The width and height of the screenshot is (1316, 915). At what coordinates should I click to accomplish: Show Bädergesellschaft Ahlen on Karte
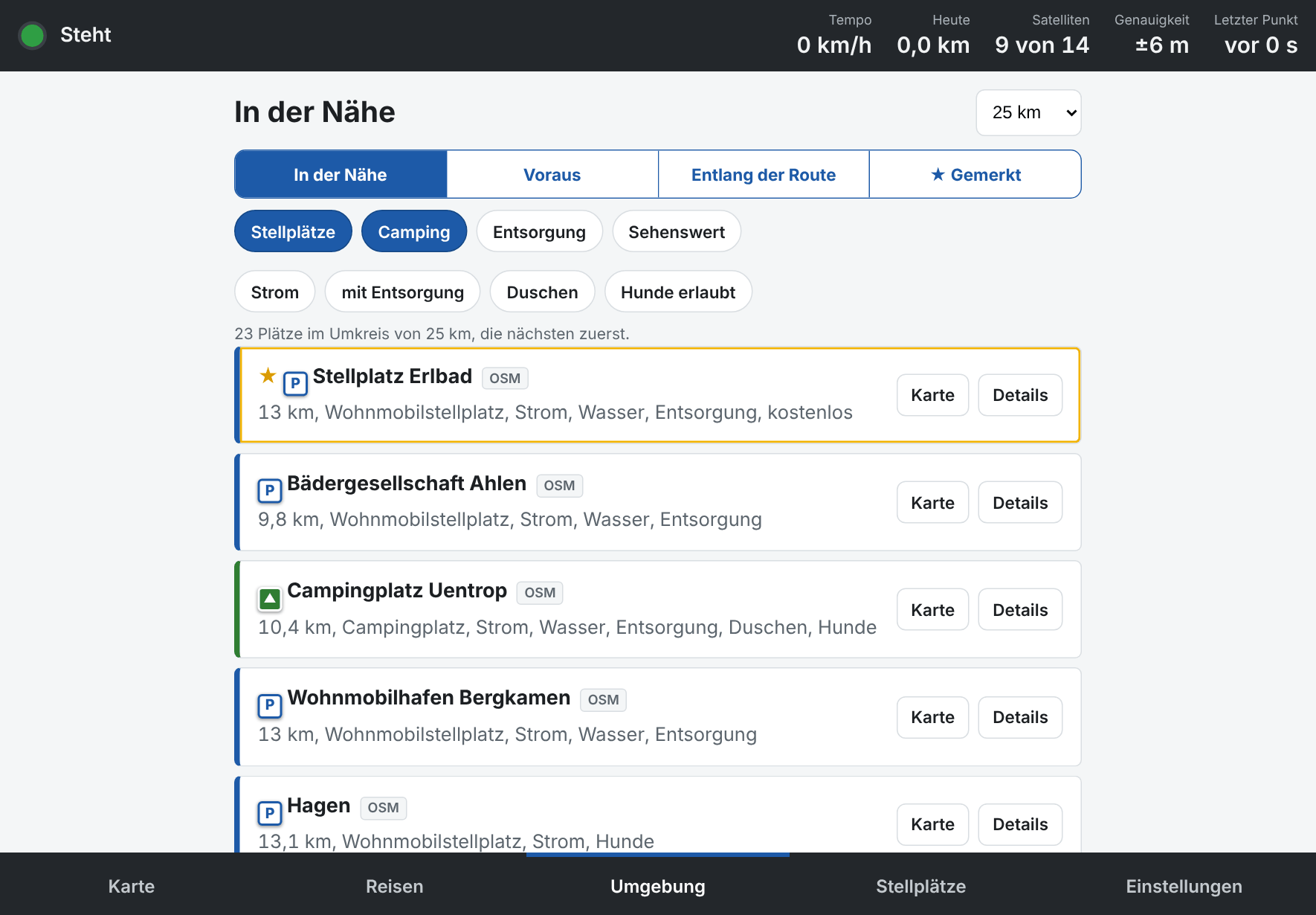pos(932,503)
